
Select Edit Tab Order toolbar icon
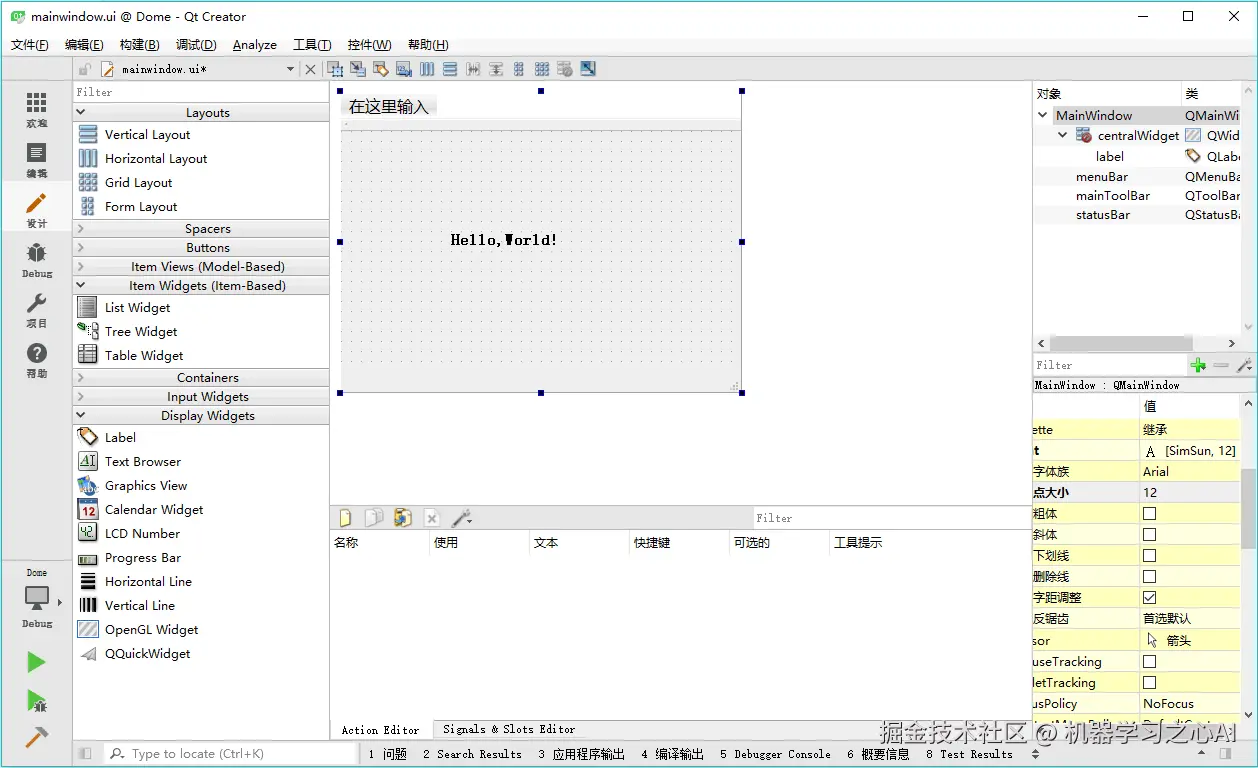coord(404,69)
